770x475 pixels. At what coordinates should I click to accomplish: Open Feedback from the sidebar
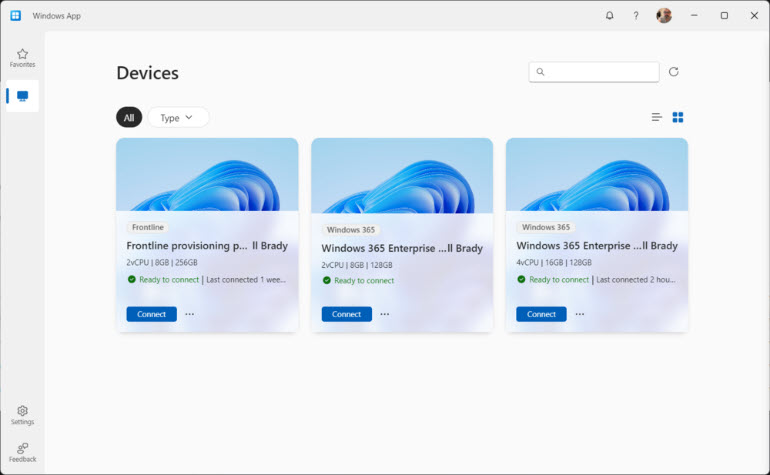(x=22, y=452)
